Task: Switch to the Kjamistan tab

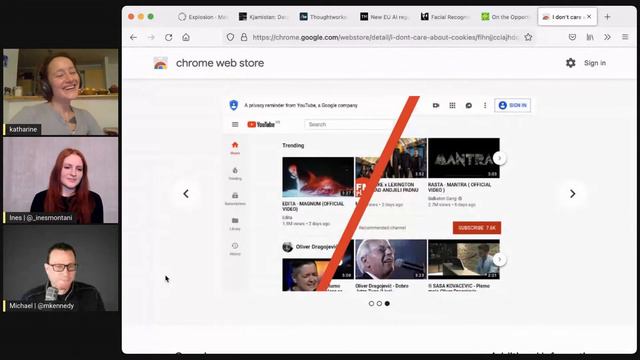Action: pos(263,17)
